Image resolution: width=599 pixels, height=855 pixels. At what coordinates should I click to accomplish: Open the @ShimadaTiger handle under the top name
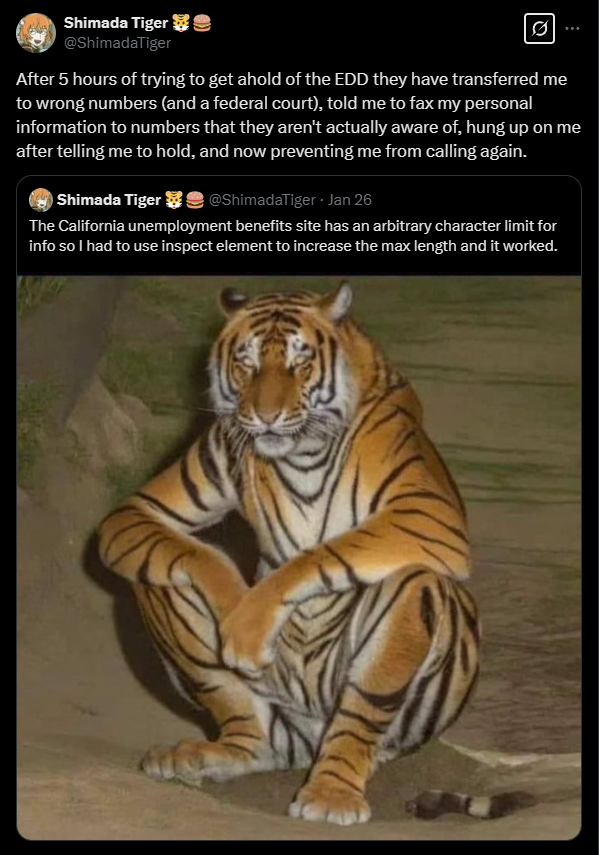pyautogui.click(x=117, y=43)
